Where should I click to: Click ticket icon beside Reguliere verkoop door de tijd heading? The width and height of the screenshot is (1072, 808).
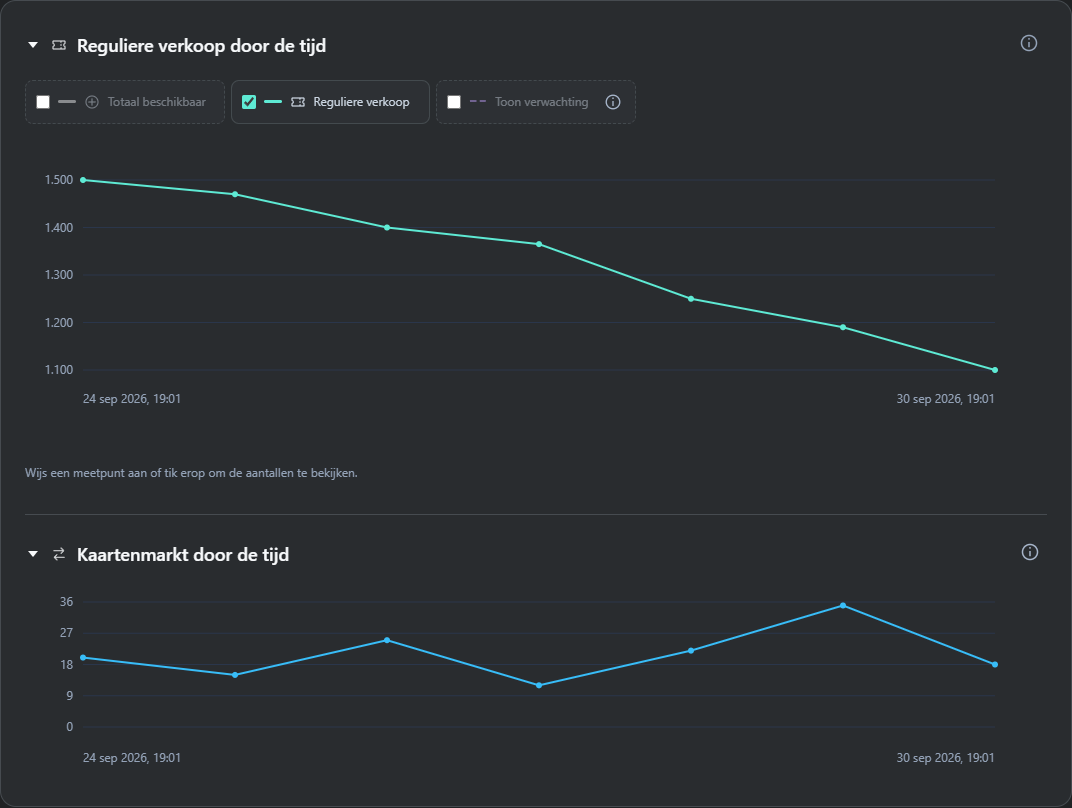[59, 45]
